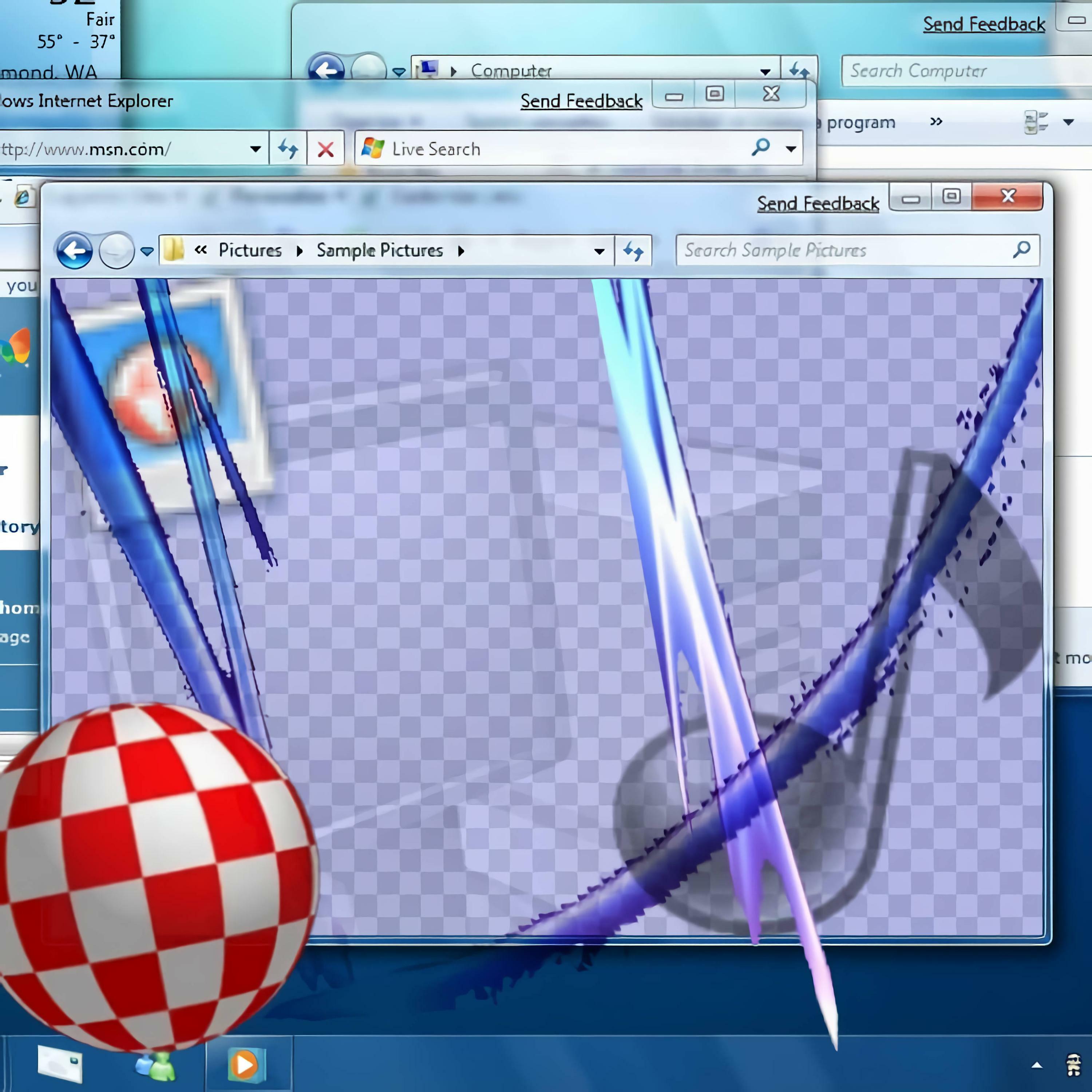
Task: Click the system tray notification icon
Action: 1073,1065
